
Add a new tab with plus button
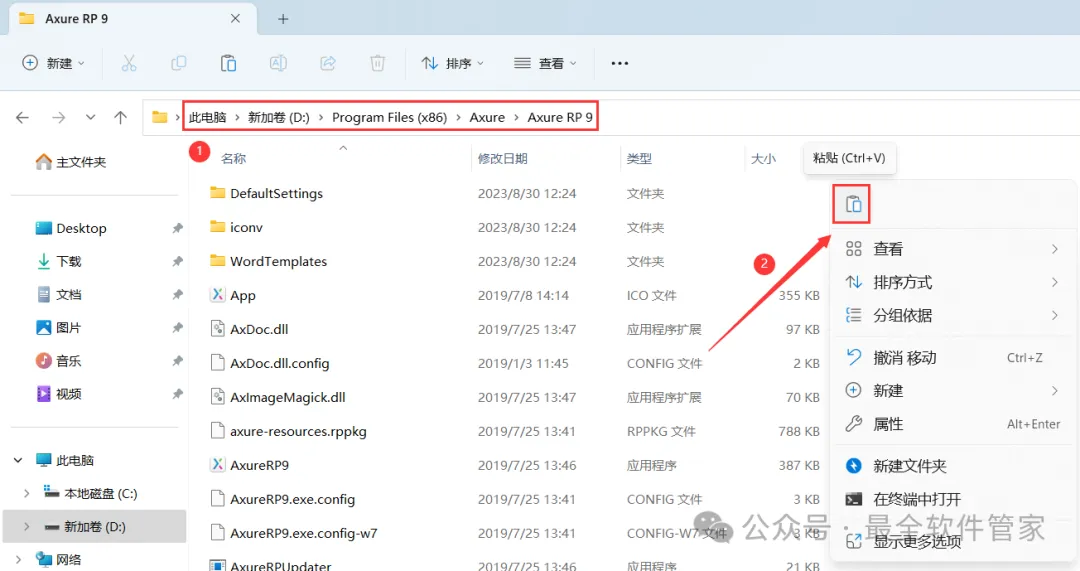click(283, 19)
